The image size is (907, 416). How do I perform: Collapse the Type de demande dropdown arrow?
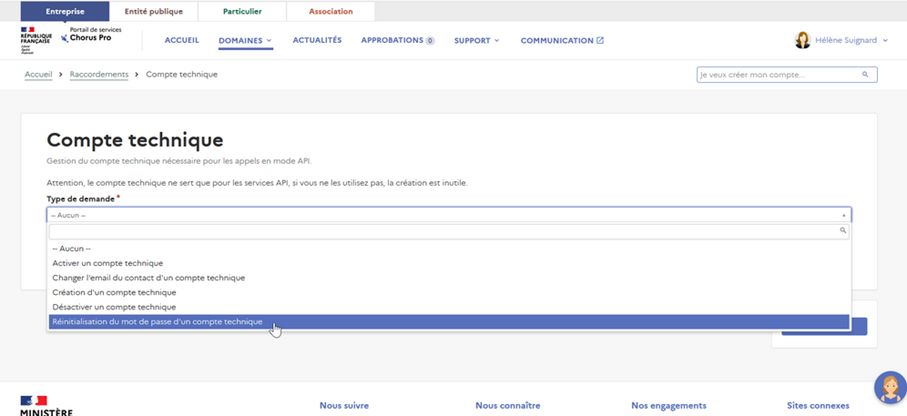click(x=844, y=215)
